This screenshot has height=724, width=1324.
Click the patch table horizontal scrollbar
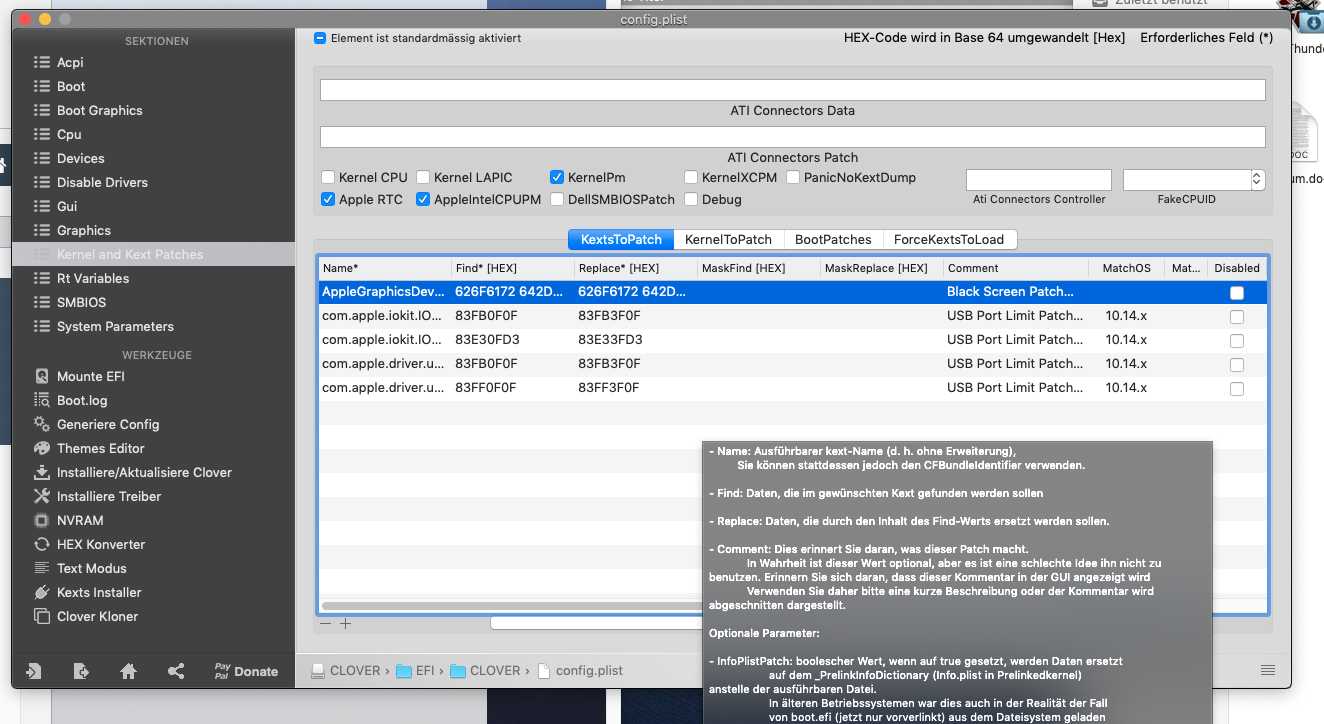tap(510, 606)
